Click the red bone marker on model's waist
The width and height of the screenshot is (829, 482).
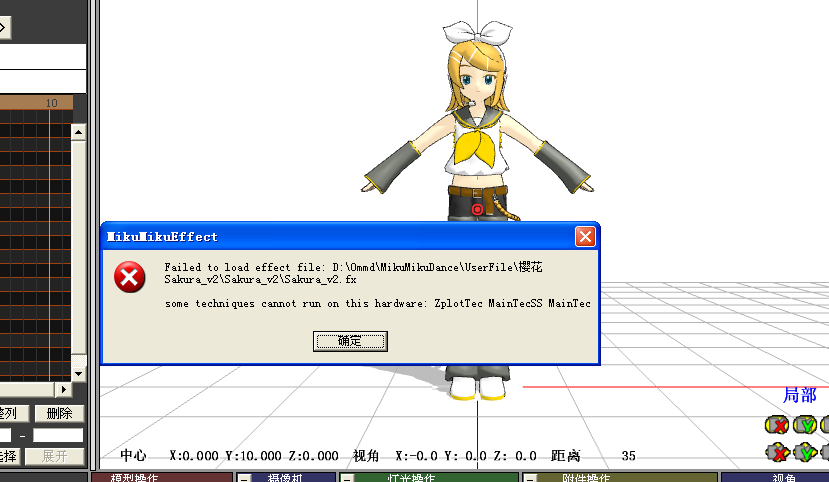click(477, 209)
